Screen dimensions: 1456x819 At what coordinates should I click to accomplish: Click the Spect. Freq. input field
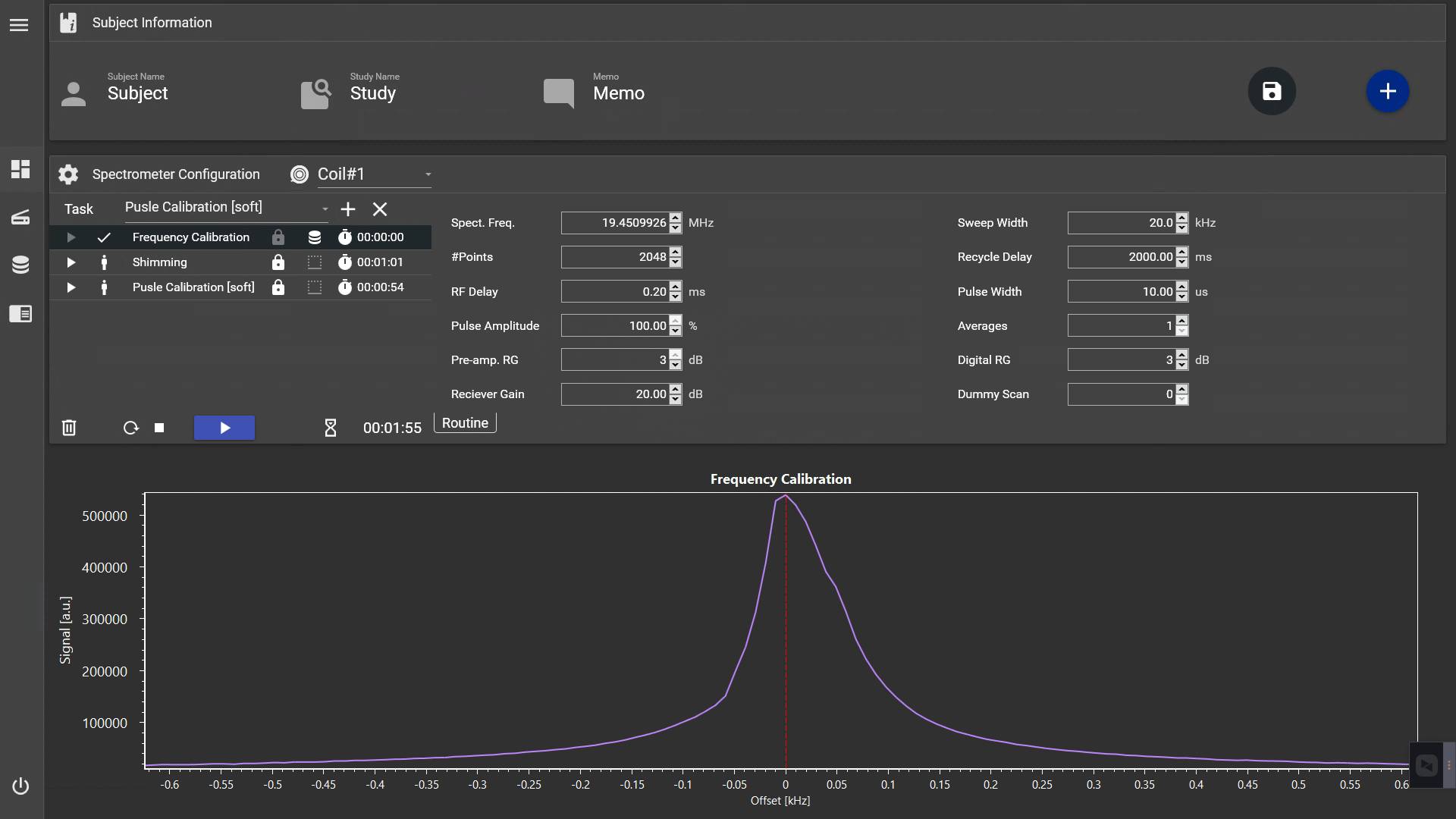point(614,223)
